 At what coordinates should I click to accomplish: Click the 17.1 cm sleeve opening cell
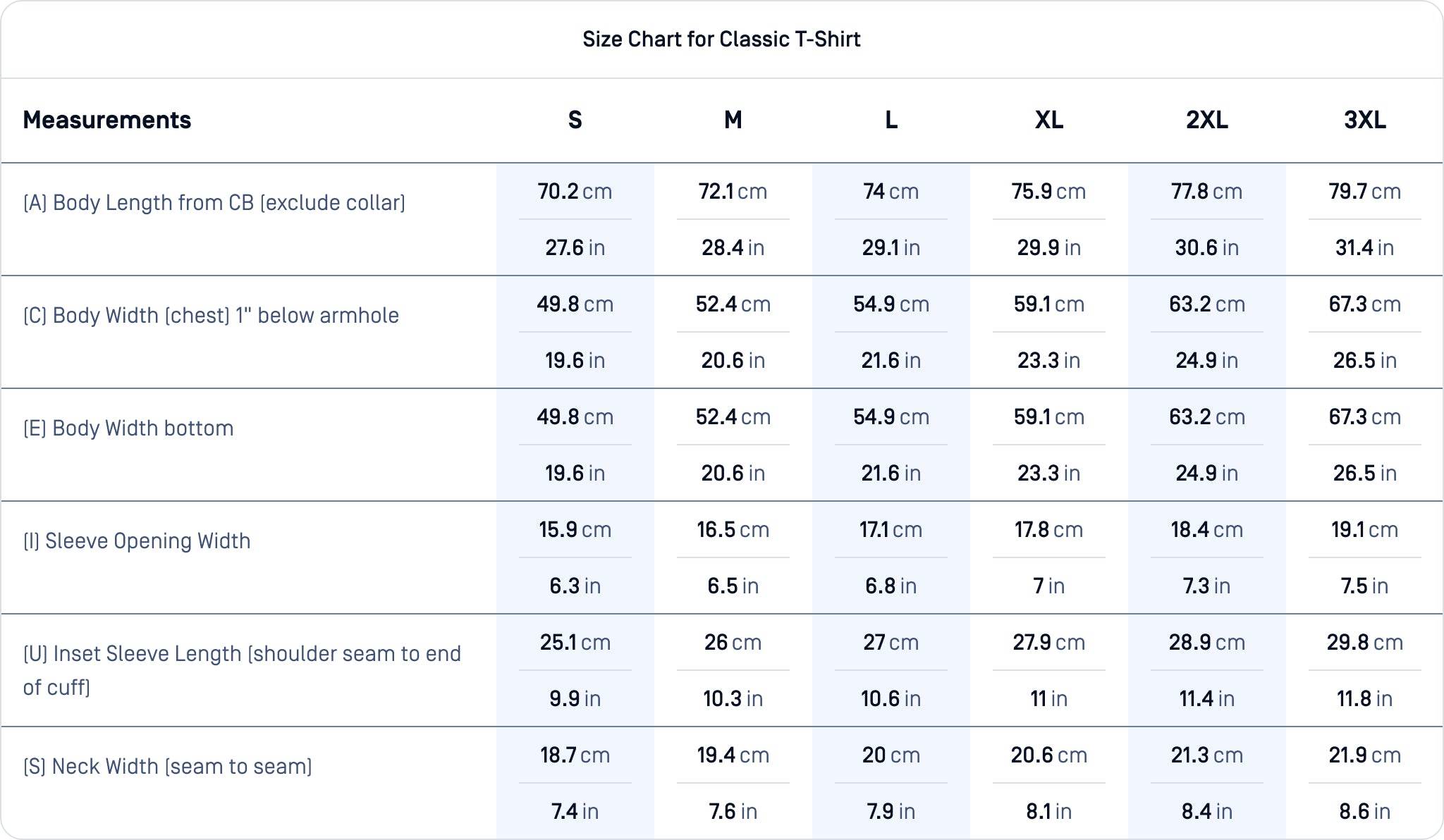pos(891,530)
